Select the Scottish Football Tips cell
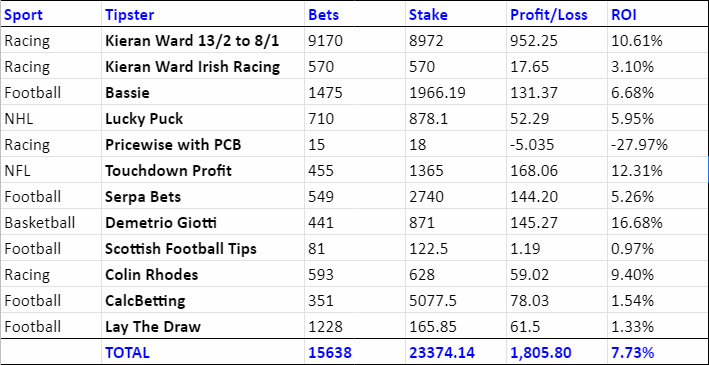The image size is (709, 365). [x=203, y=248]
